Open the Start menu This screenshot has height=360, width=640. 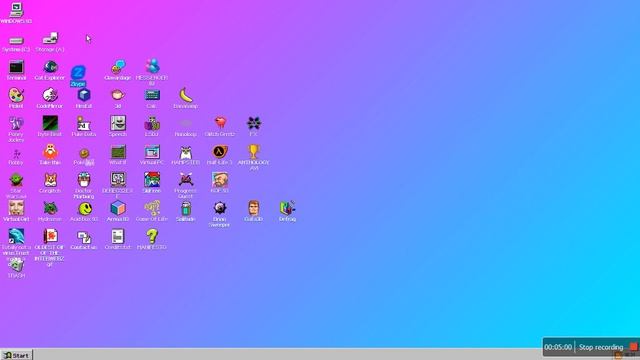17,355
